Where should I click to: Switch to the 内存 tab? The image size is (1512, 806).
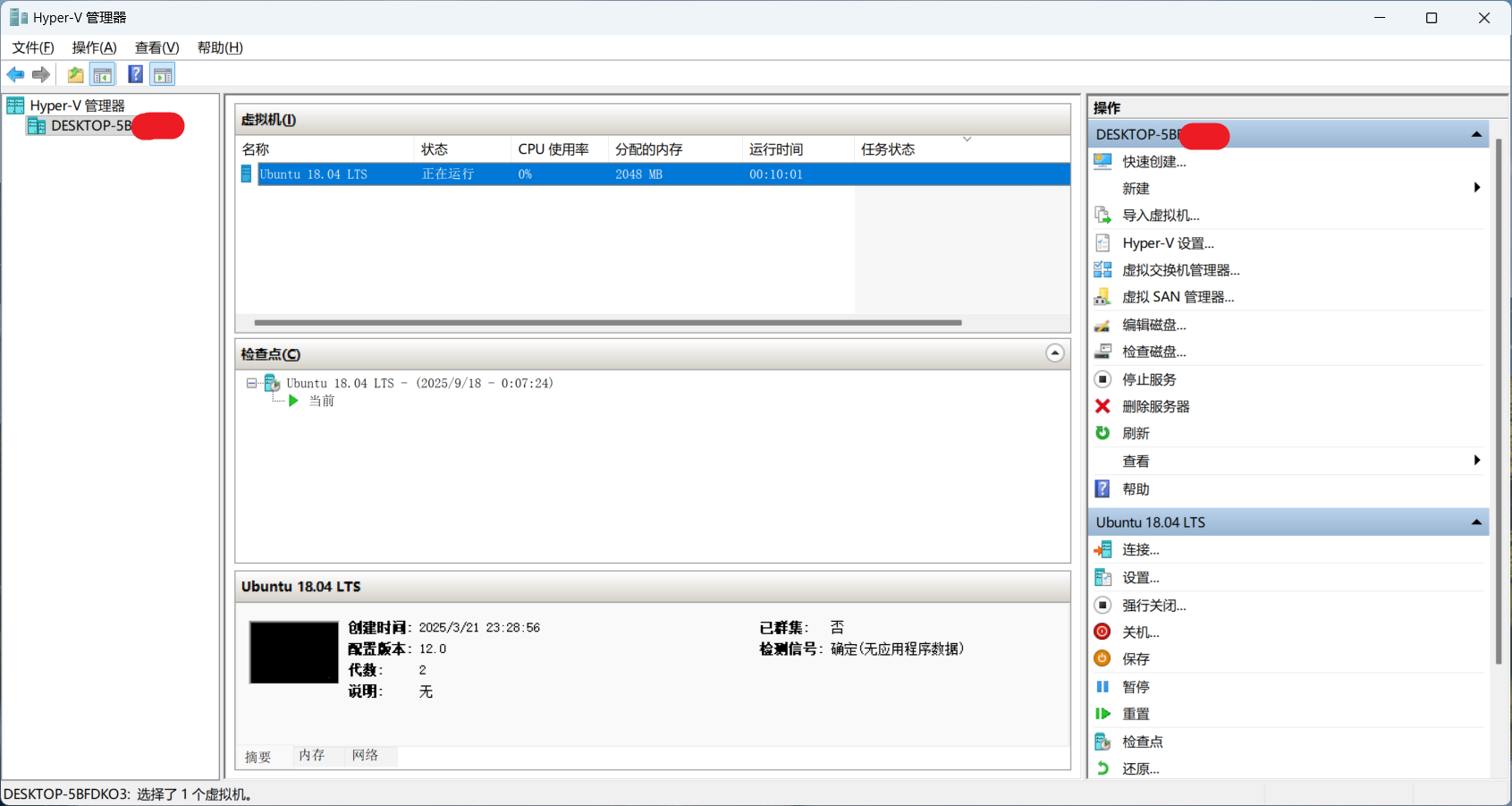click(x=312, y=755)
